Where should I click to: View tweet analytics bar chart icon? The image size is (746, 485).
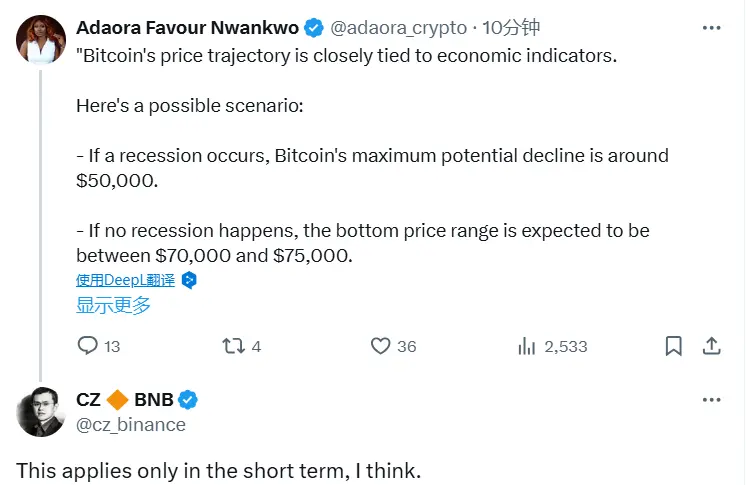[527, 346]
